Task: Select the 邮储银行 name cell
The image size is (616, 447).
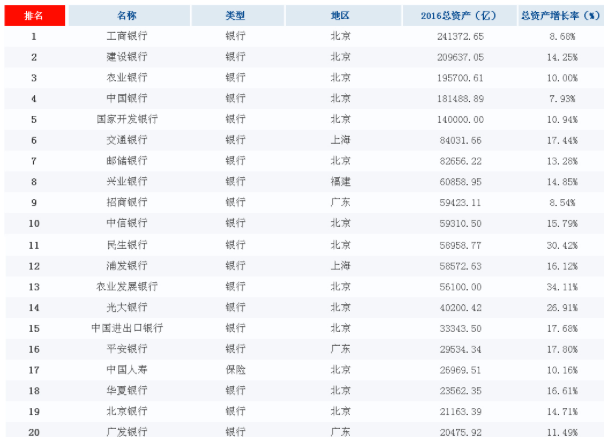Action: tap(127, 161)
